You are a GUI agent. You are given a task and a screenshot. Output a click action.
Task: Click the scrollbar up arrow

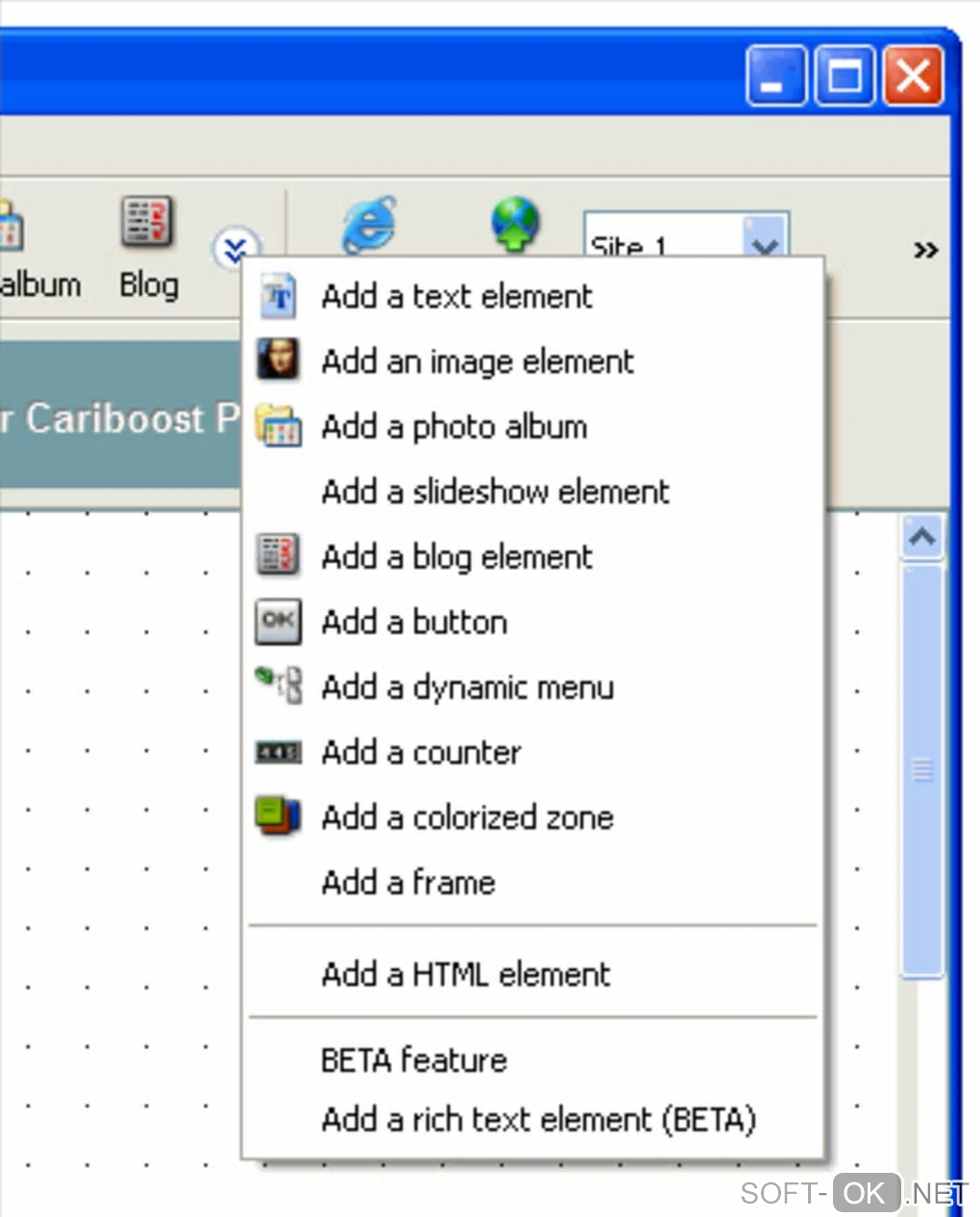point(922,537)
